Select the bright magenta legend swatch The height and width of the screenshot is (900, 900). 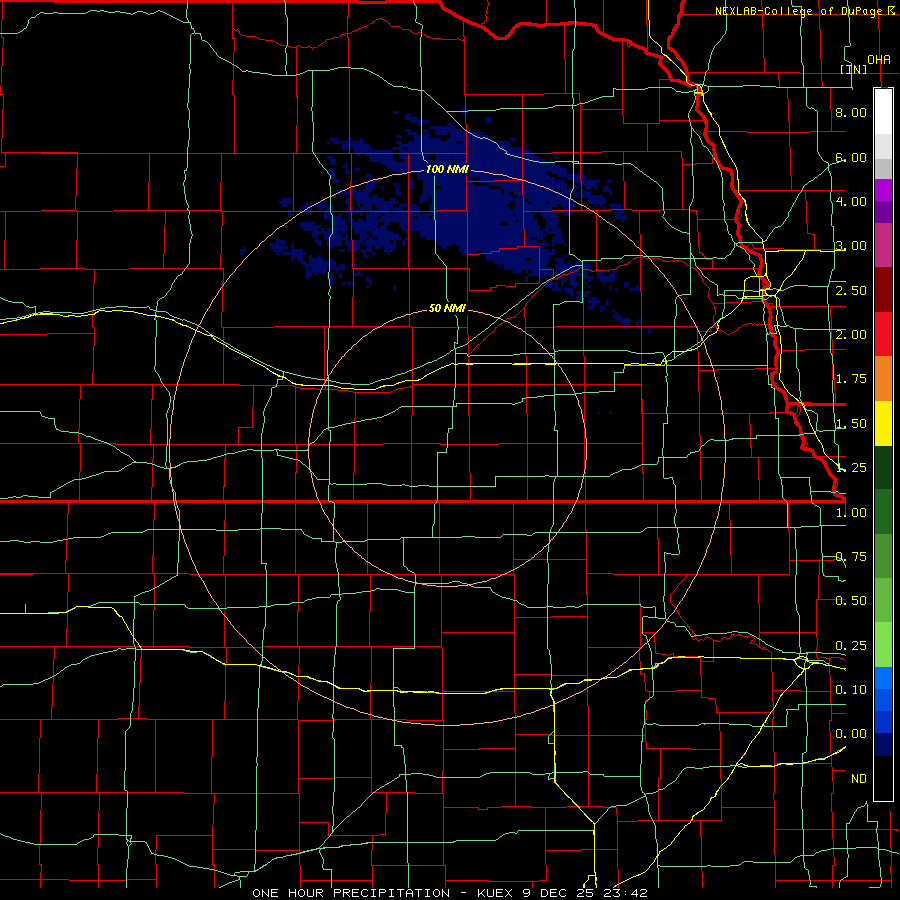tap(883, 190)
